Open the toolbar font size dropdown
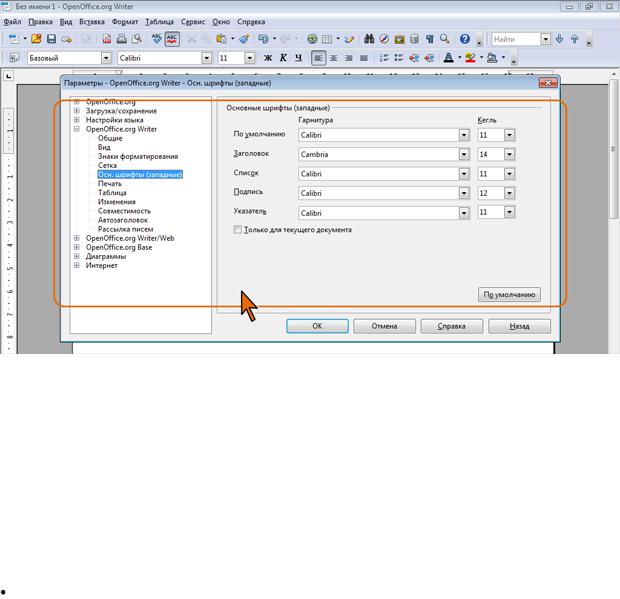This screenshot has width=620, height=599. 250,58
